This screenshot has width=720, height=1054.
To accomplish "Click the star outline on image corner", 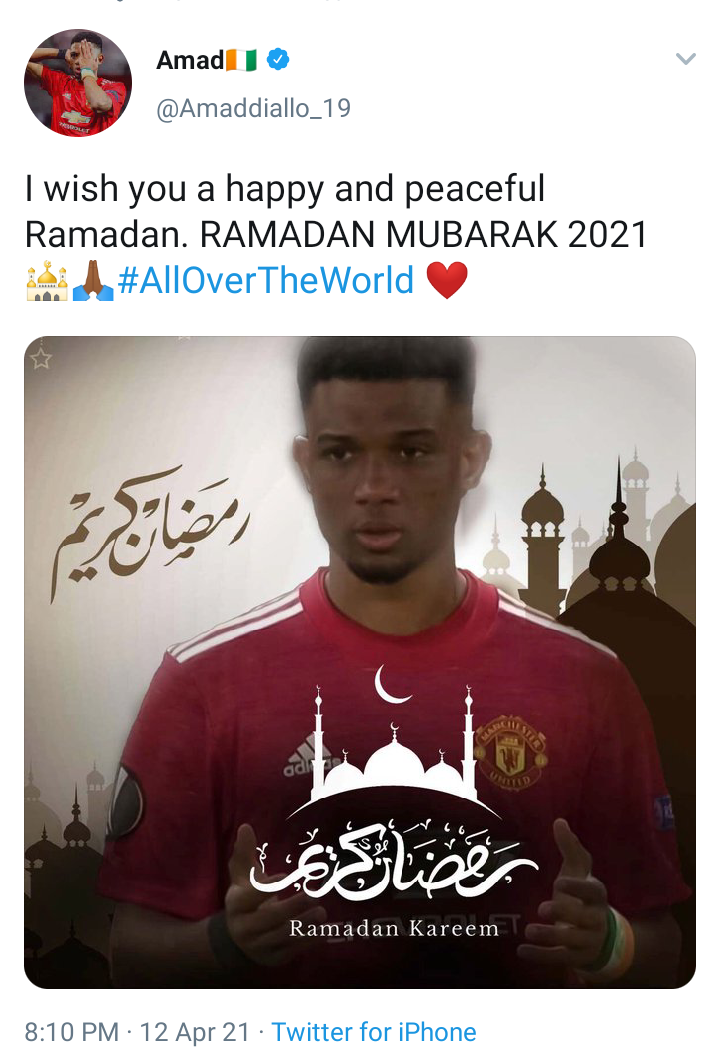I will (40, 358).
